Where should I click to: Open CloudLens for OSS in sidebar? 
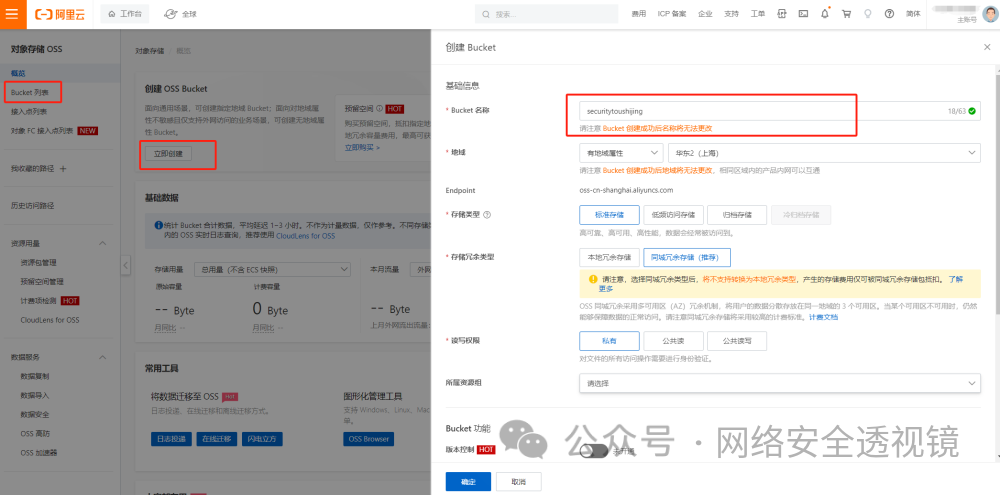[50, 320]
